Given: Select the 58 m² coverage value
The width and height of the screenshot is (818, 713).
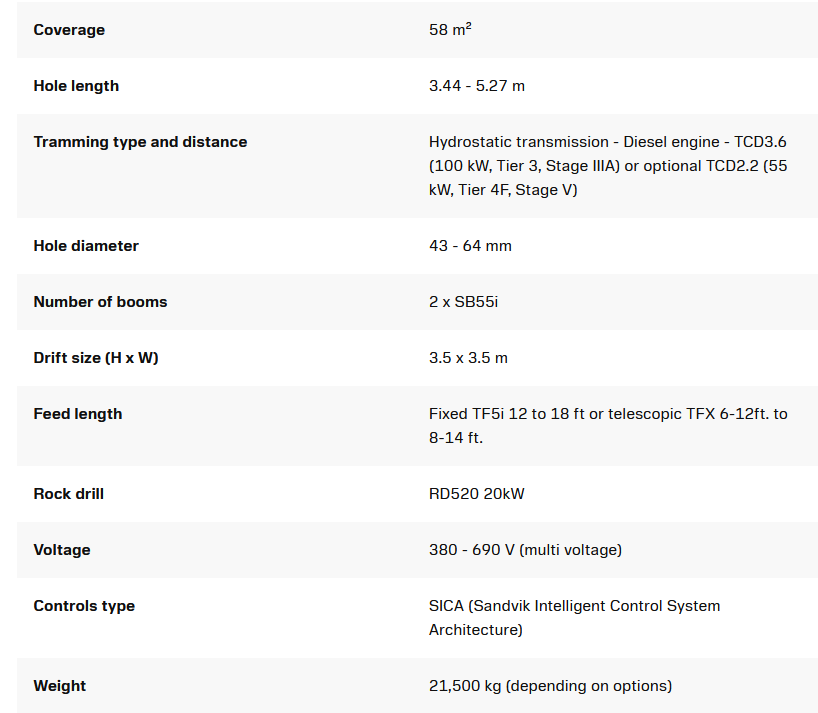Looking at the screenshot, I should click(x=450, y=30).
